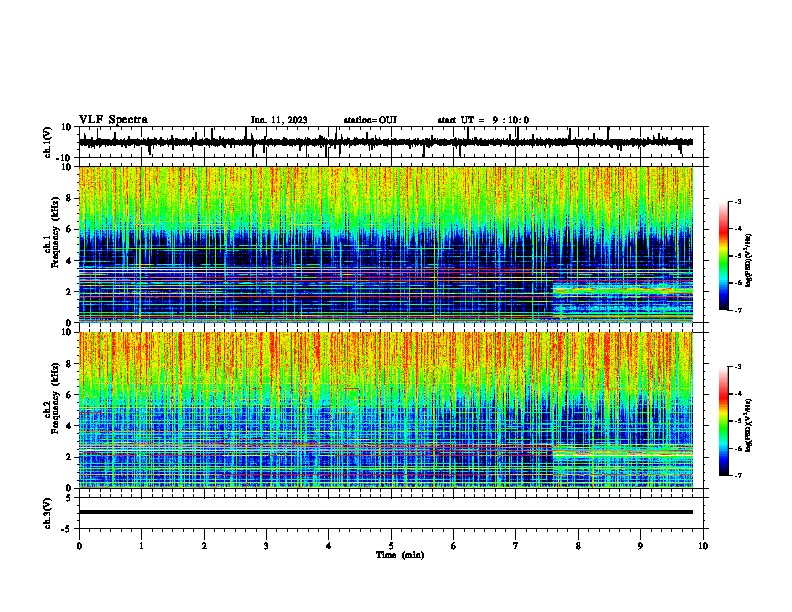Click the 'ch.1(V)' waveform axis label
This screenshot has height=612, width=792.
(x=48, y=142)
